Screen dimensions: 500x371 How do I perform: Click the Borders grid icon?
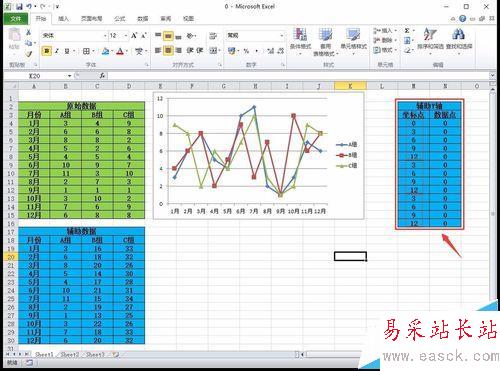pyautogui.click(x=86, y=51)
